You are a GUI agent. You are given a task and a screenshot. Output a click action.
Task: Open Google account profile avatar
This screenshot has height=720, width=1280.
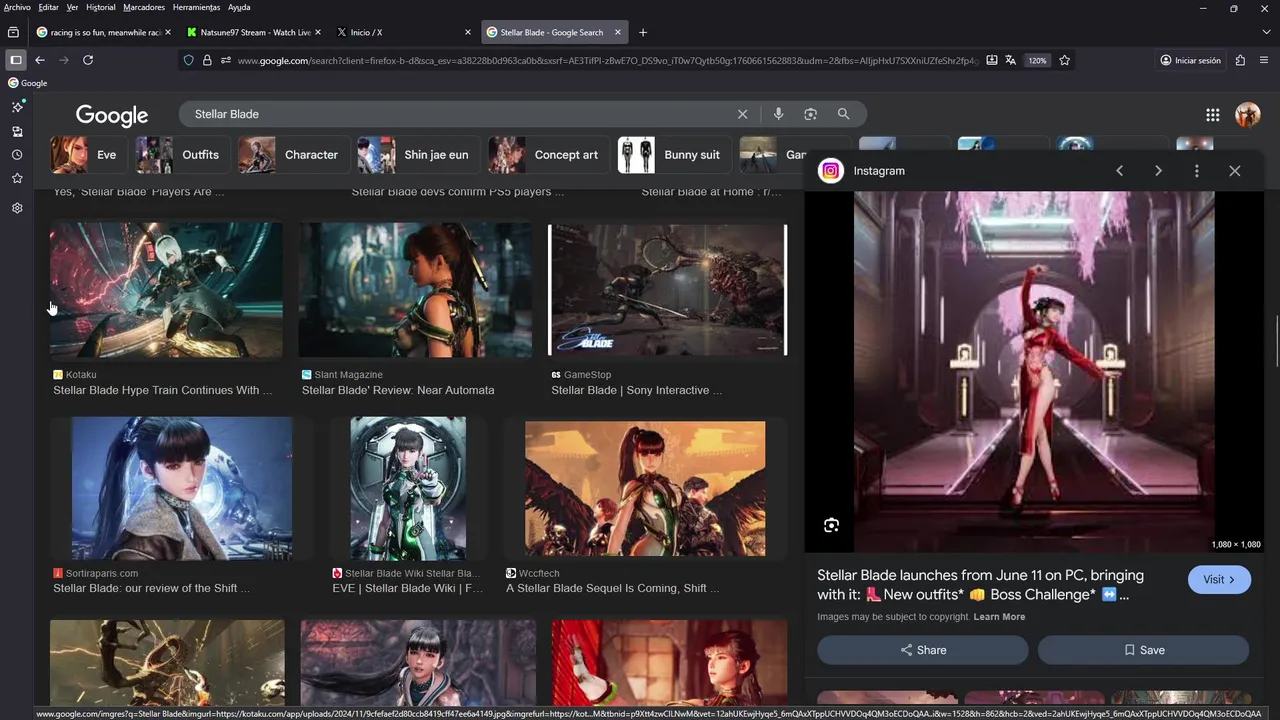pyautogui.click(x=1247, y=115)
